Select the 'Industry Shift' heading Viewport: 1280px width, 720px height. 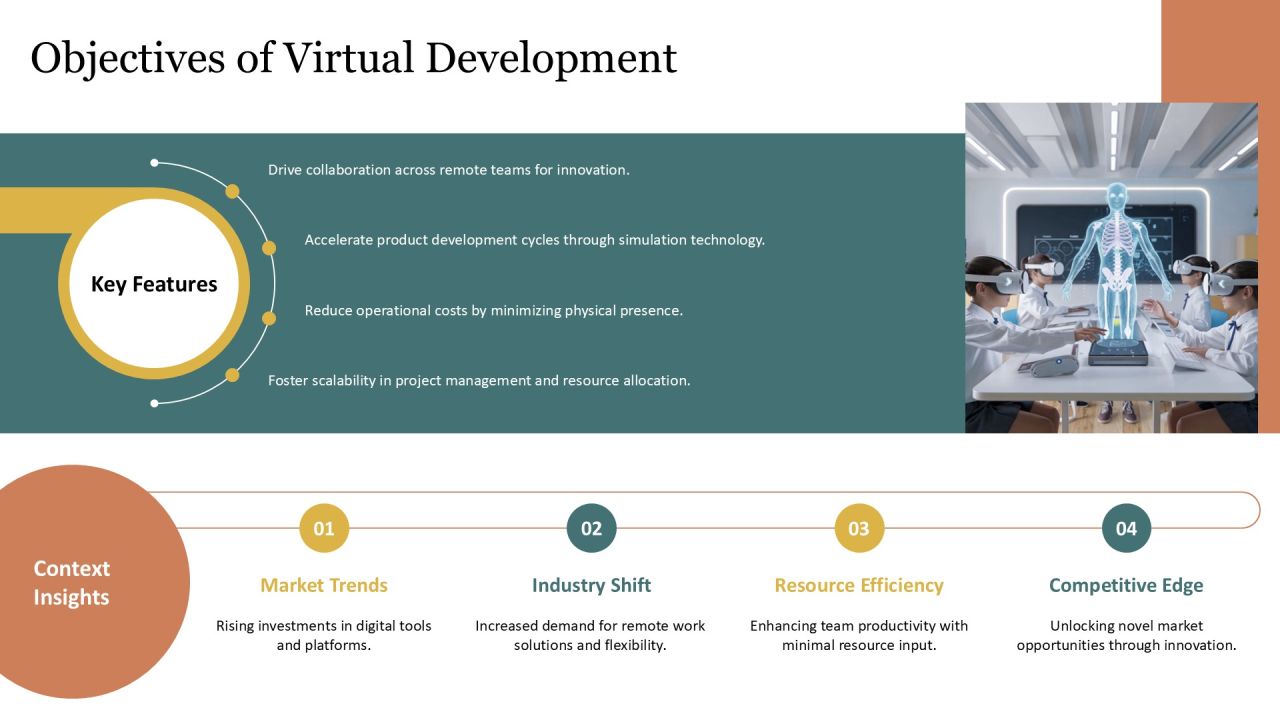click(x=591, y=585)
